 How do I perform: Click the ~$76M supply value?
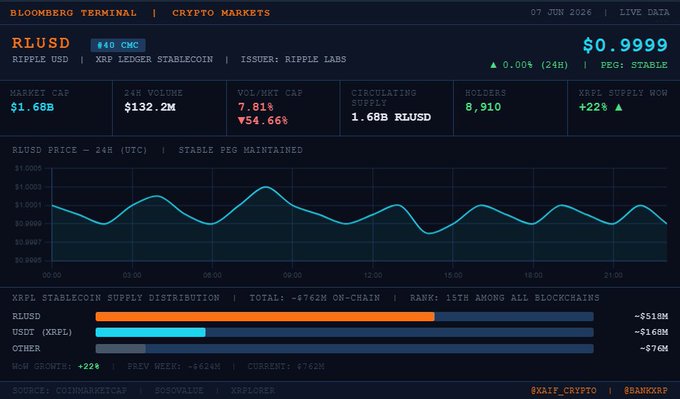point(654,348)
